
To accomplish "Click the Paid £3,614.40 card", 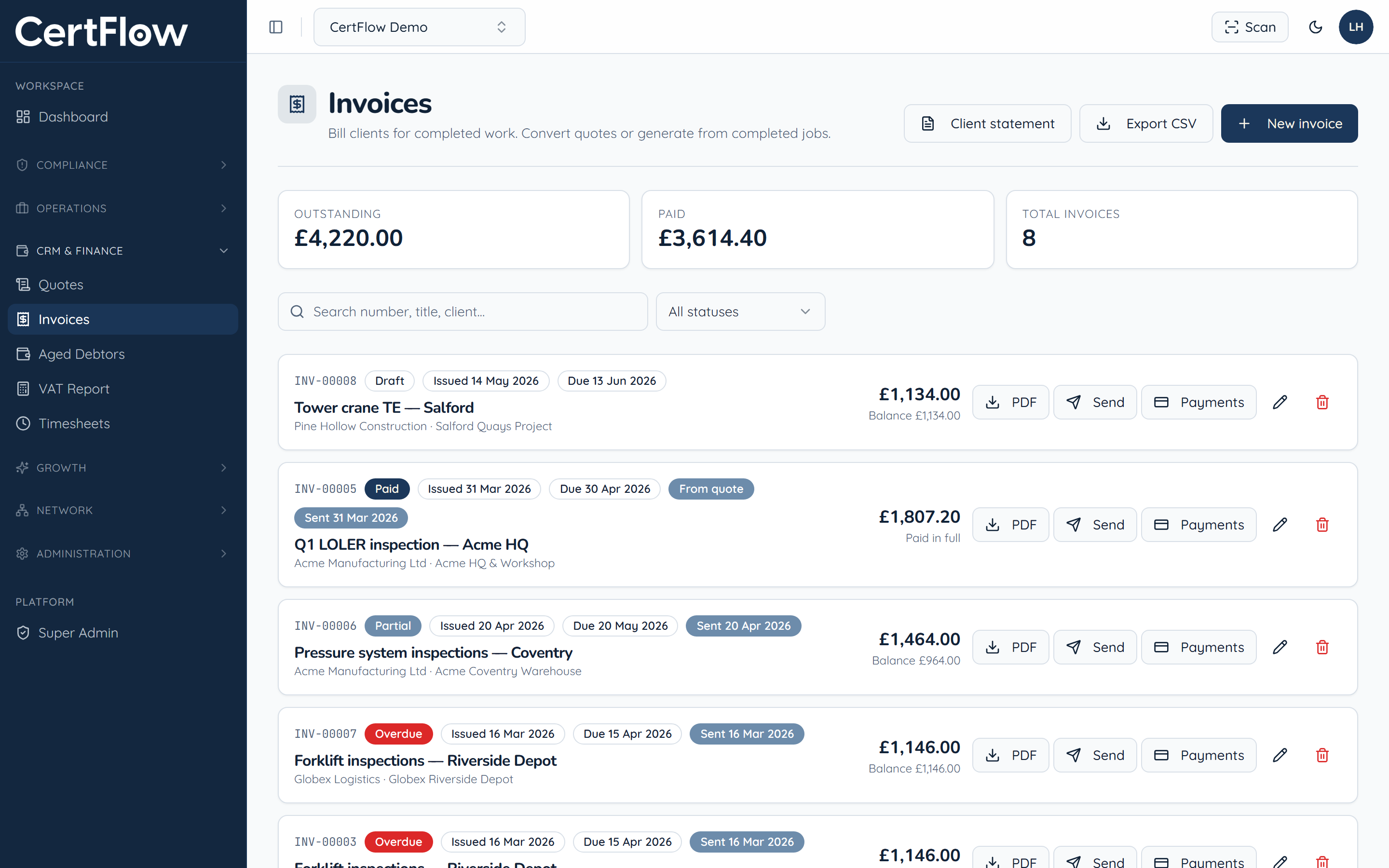I will point(817,230).
